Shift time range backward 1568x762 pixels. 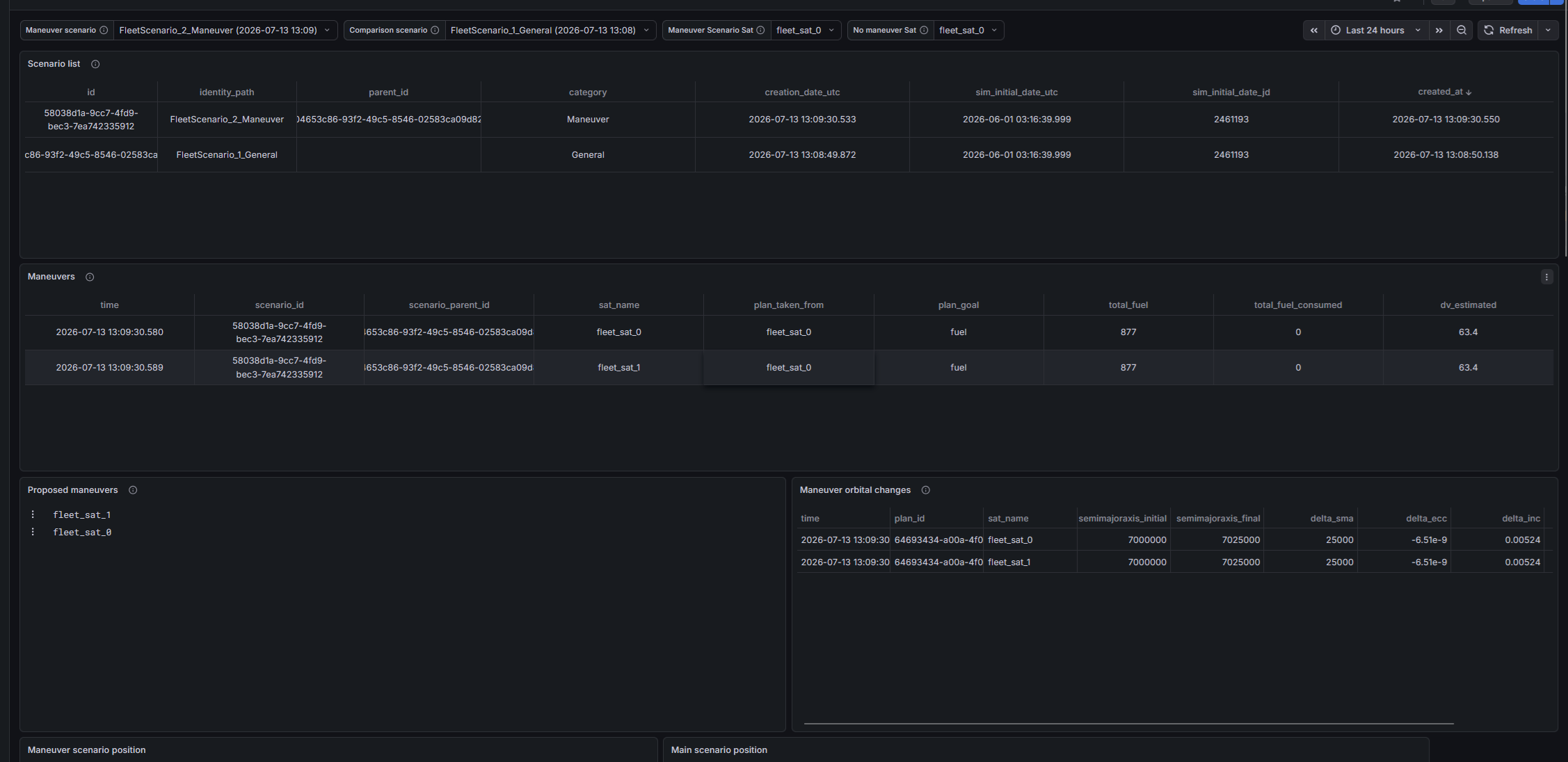[x=1314, y=30]
